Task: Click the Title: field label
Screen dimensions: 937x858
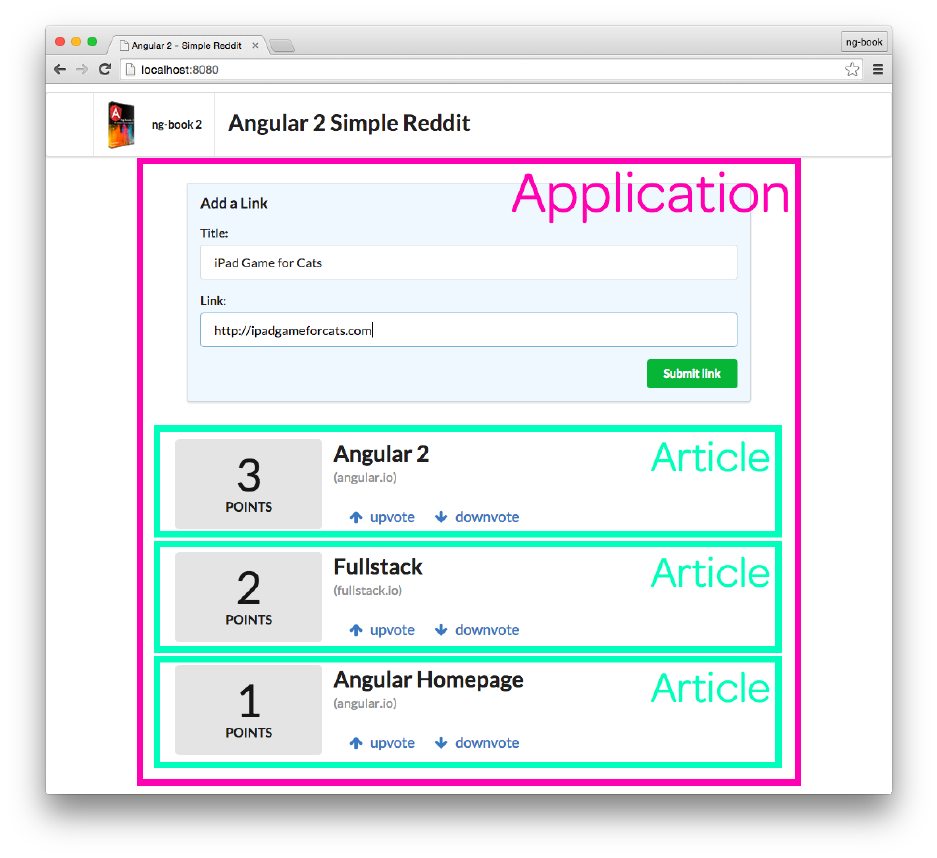Action: click(214, 233)
